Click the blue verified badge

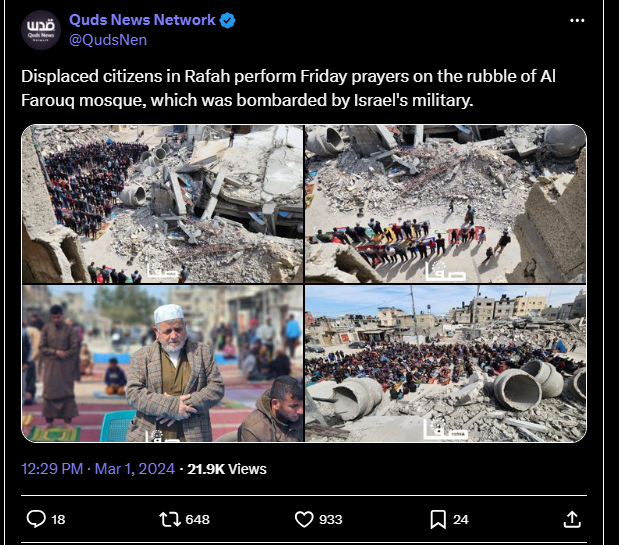point(227,20)
